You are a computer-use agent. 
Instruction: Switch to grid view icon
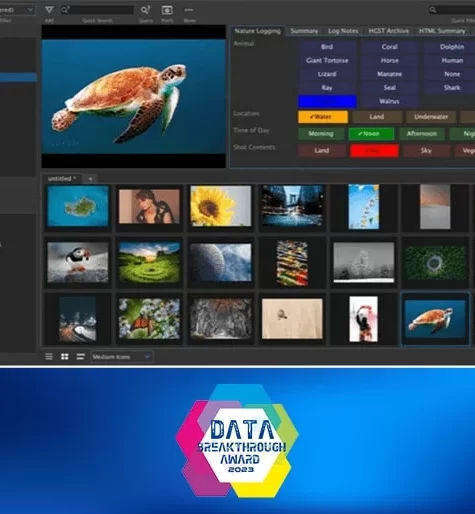(65, 357)
